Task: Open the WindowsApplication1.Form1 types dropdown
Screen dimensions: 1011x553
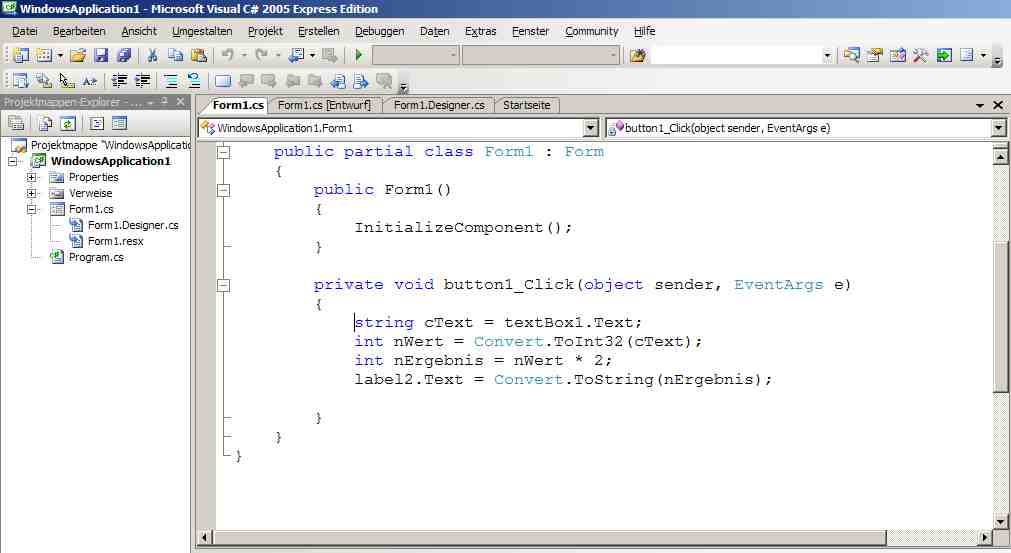Action: (591, 128)
